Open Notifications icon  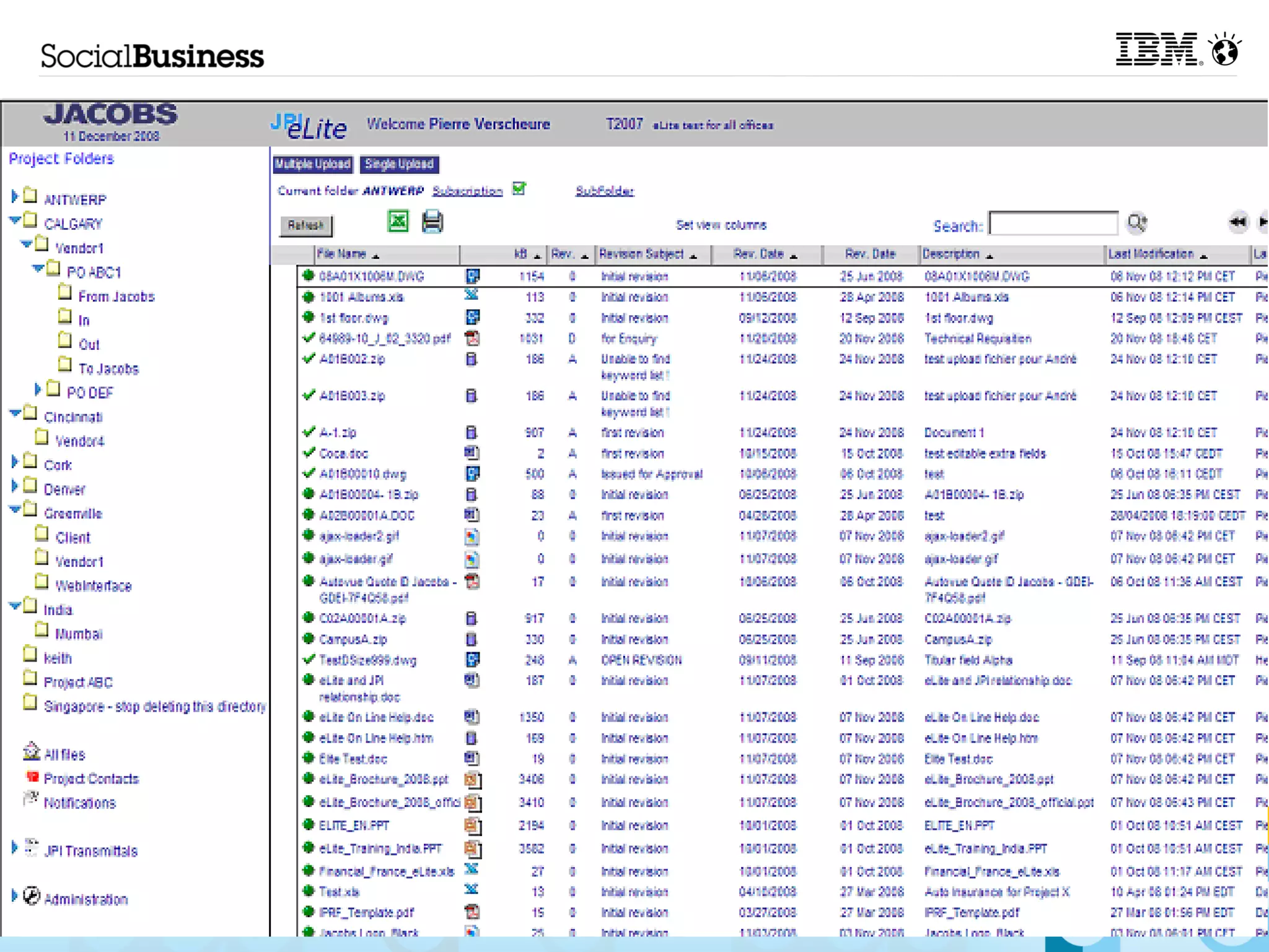[x=31, y=800]
